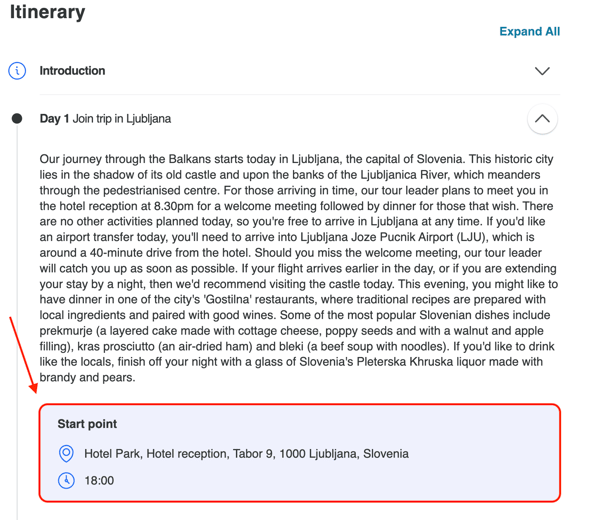
Task: Click the red annotation arrow
Action: [23, 355]
